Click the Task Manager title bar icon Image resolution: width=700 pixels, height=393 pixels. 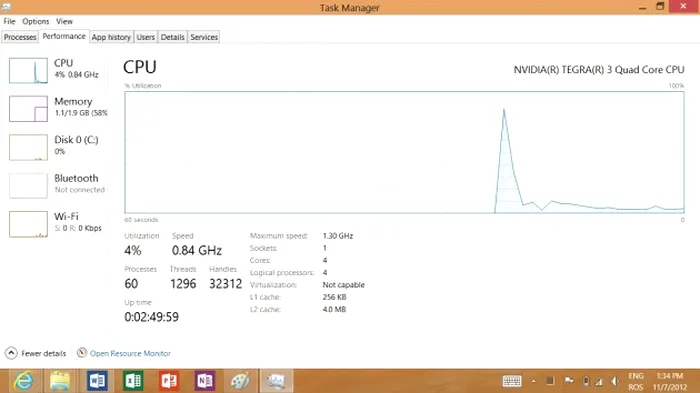click(x=6, y=7)
